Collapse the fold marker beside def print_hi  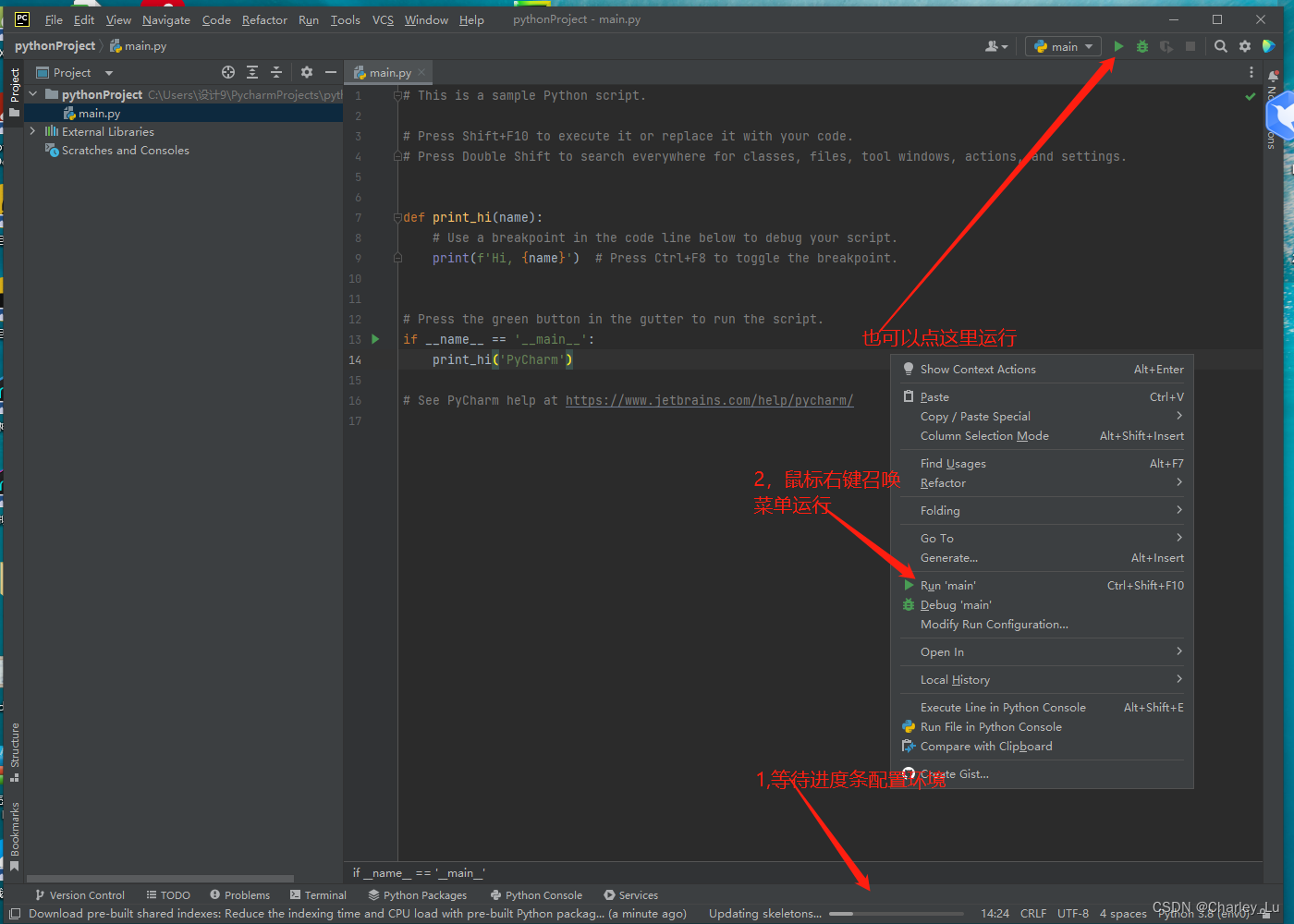coord(397,217)
